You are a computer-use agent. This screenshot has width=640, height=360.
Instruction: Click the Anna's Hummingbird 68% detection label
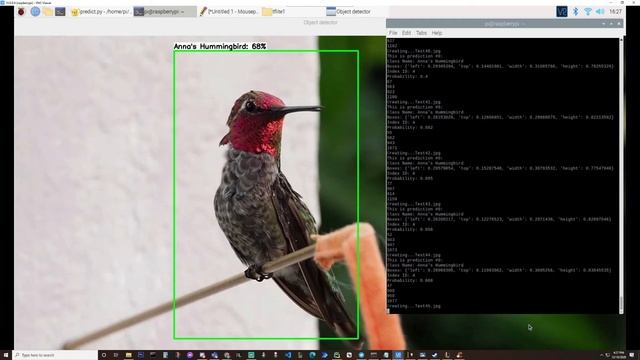click(220, 47)
